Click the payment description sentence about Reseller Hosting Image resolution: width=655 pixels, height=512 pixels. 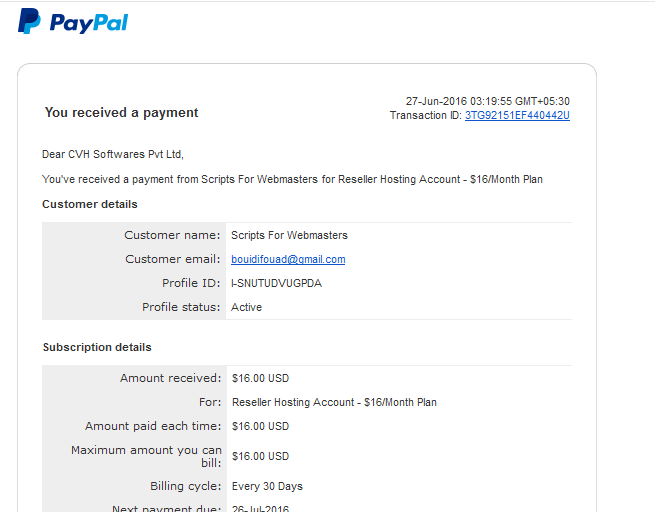click(292, 179)
